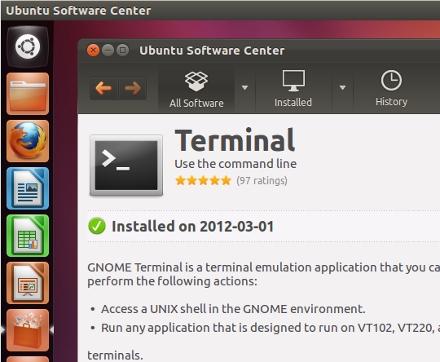This screenshot has height=362, width=440.
Task: Go back with the left arrow
Action: point(104,88)
